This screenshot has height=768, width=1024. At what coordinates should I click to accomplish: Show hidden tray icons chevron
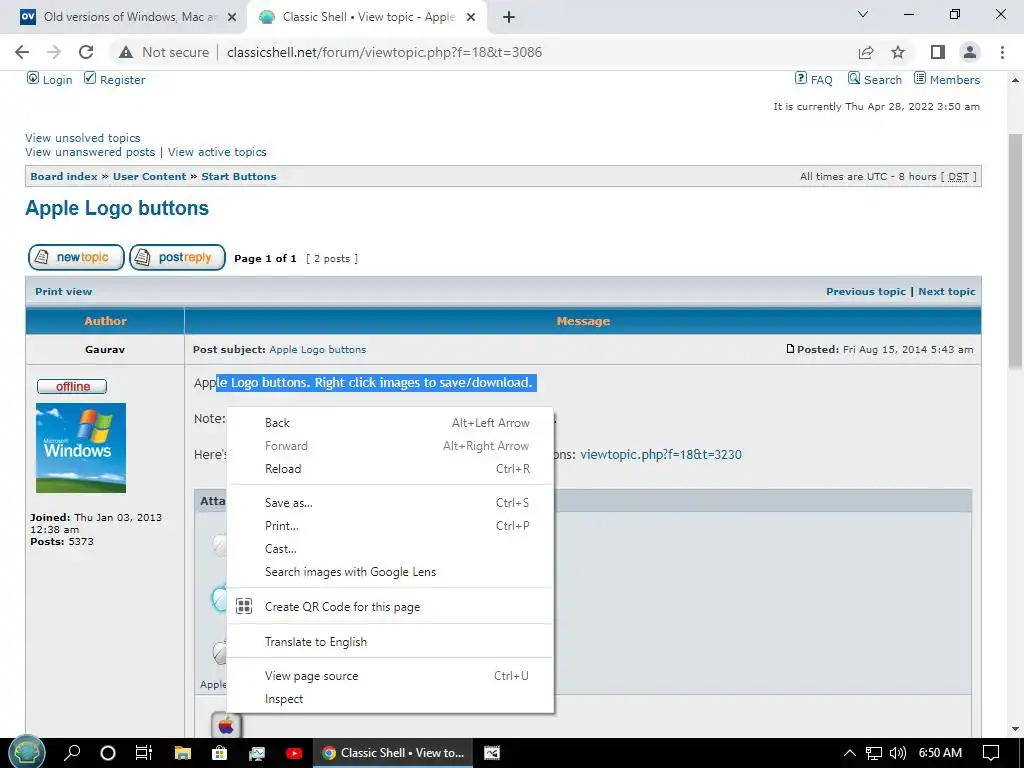point(850,753)
